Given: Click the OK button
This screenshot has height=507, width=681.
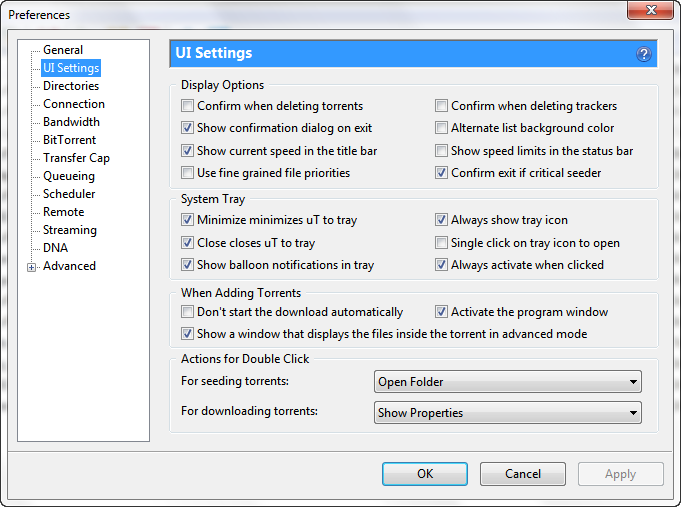Looking at the screenshot, I should tap(425, 474).
